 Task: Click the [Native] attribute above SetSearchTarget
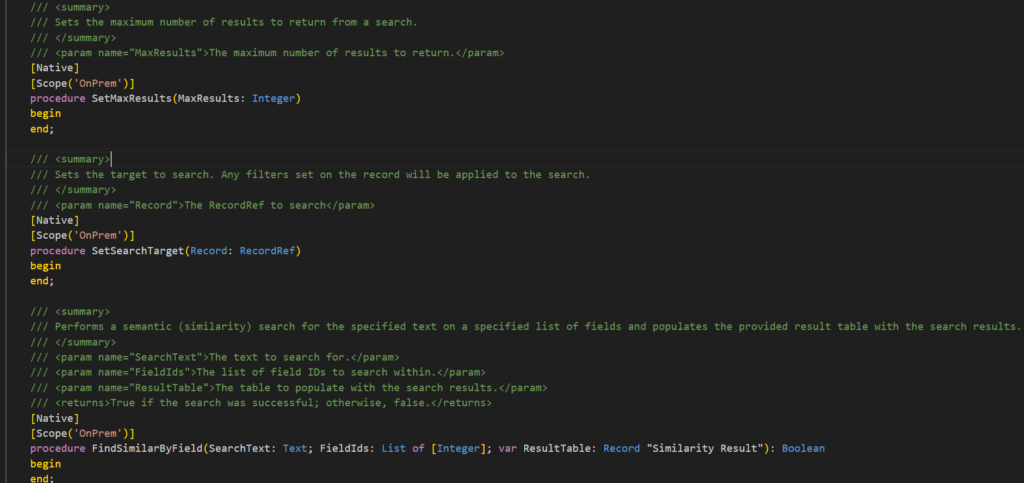[x=49, y=220]
